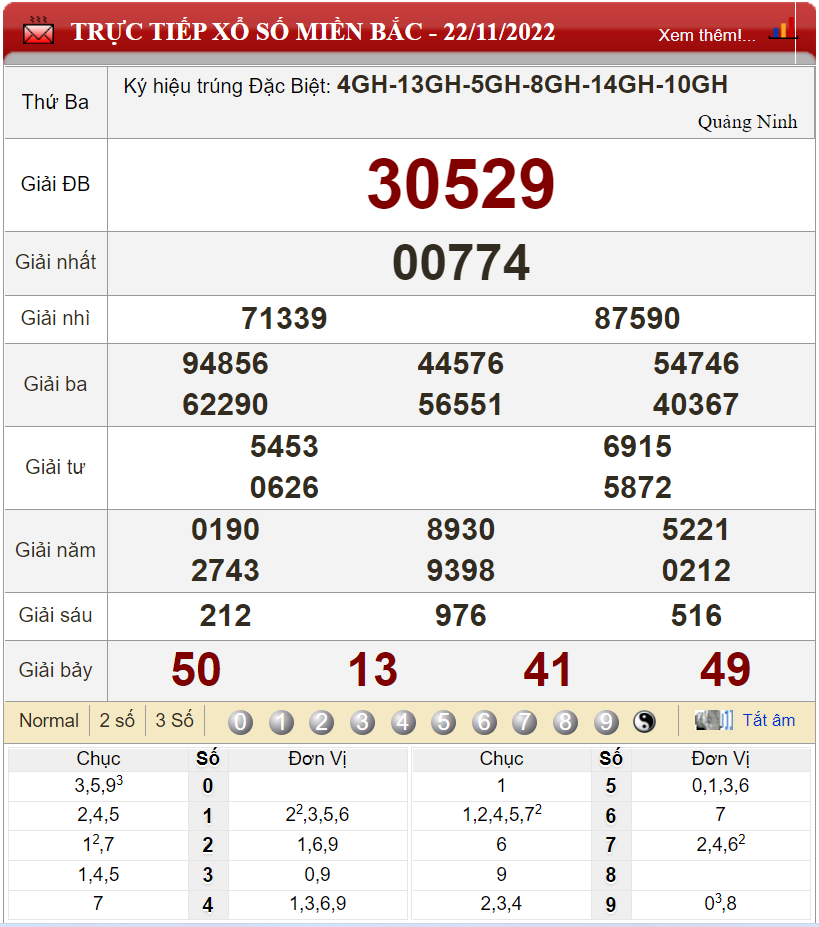Select digit ball 9 filter
Screen dimensions: 819x927
[606, 722]
